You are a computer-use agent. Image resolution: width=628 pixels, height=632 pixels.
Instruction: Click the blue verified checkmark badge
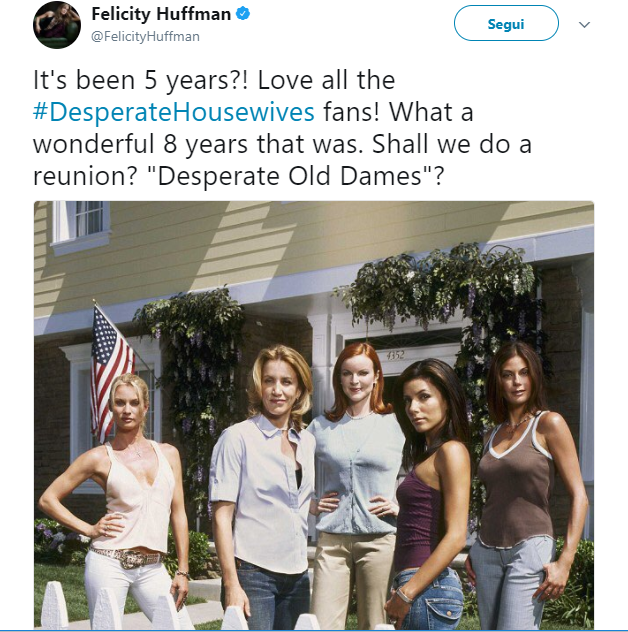click(x=243, y=14)
